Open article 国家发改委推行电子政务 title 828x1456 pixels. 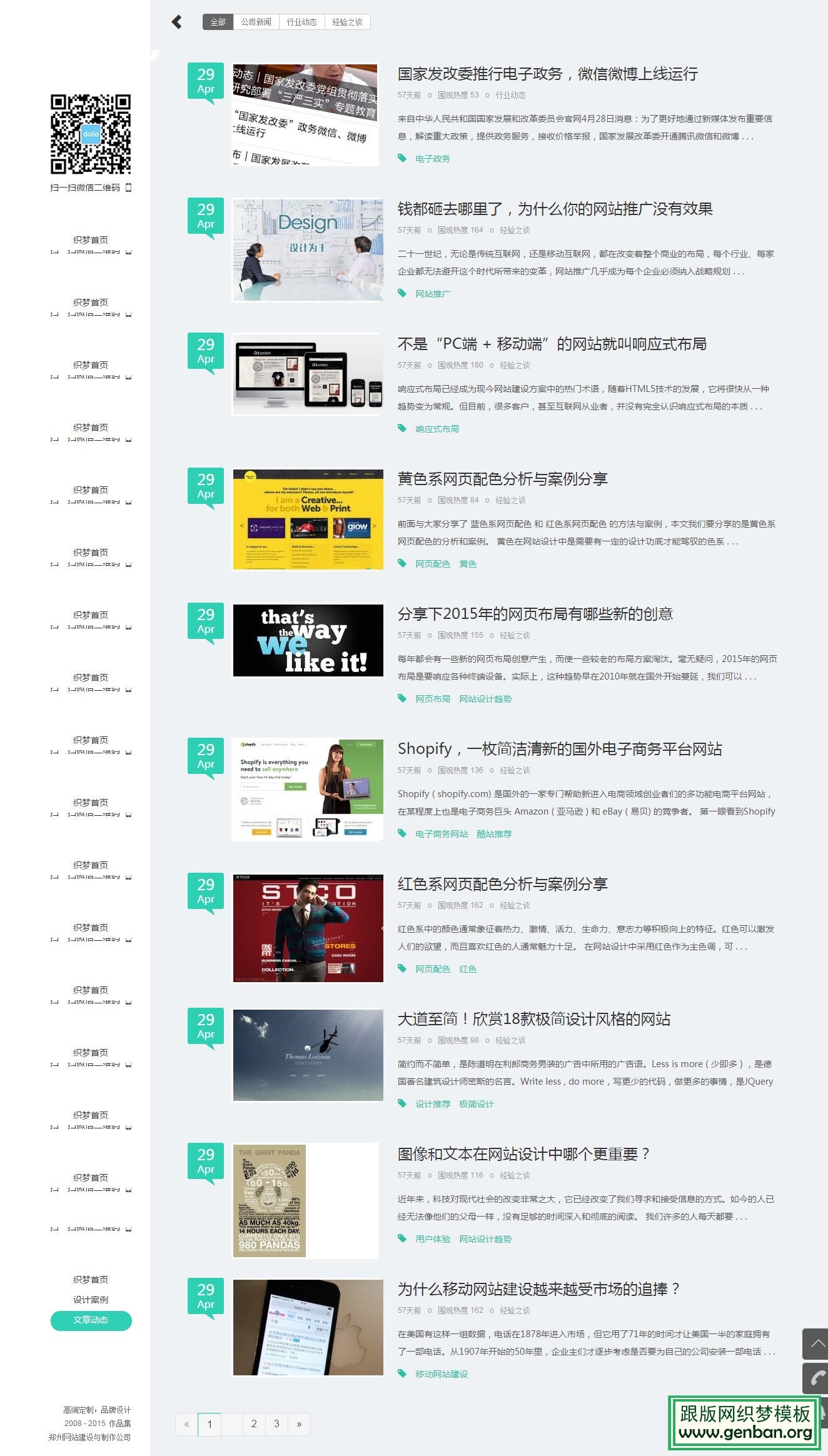pos(548,74)
